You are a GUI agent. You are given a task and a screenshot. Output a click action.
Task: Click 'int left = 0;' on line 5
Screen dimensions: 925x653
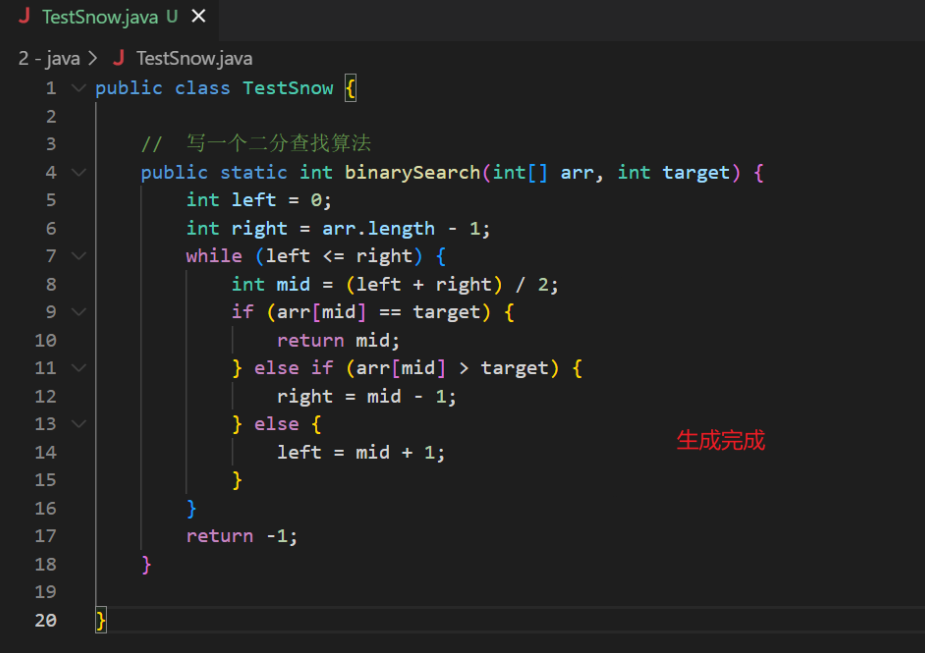(258, 201)
